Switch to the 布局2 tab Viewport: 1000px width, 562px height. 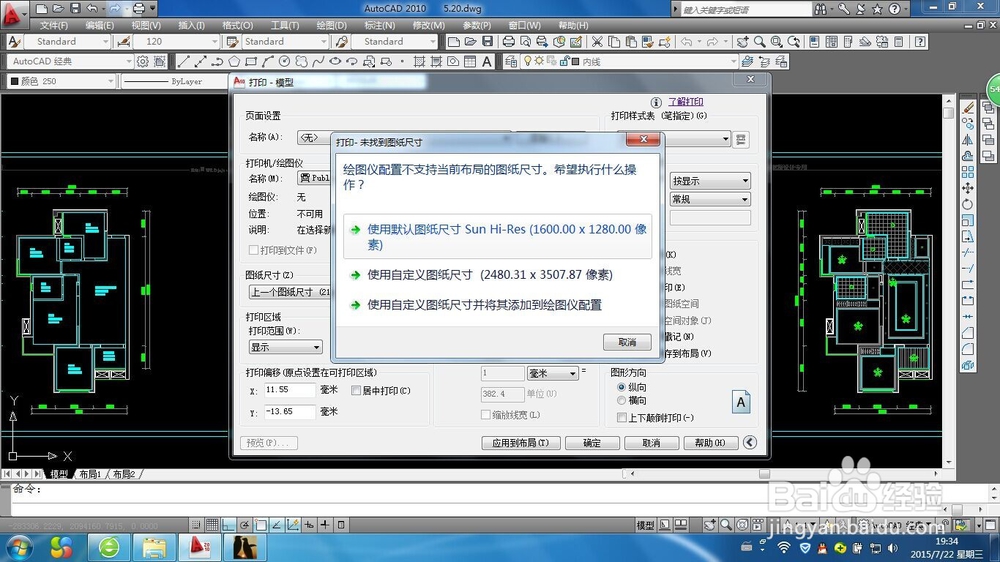coord(124,474)
